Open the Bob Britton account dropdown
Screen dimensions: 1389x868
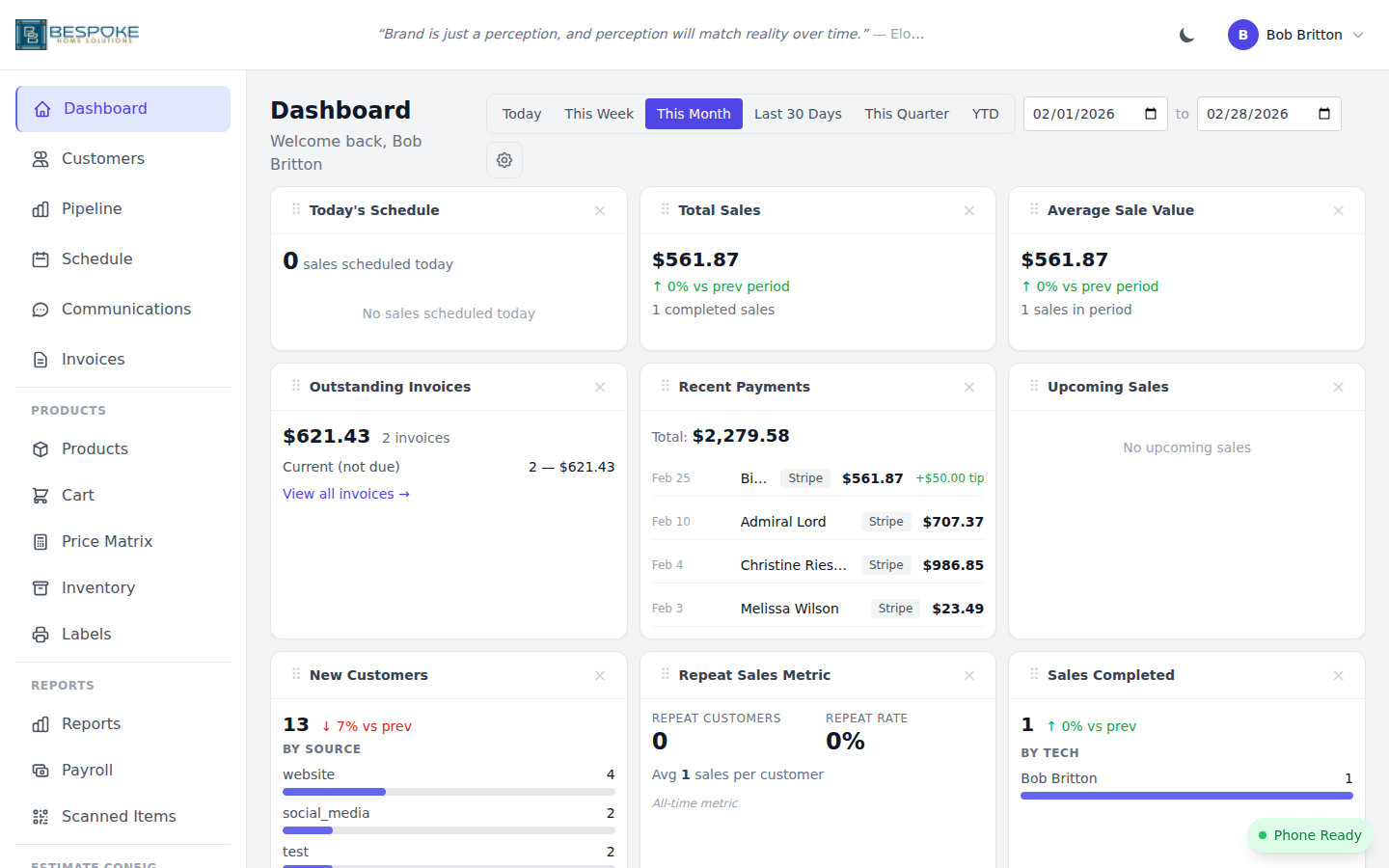[1296, 34]
